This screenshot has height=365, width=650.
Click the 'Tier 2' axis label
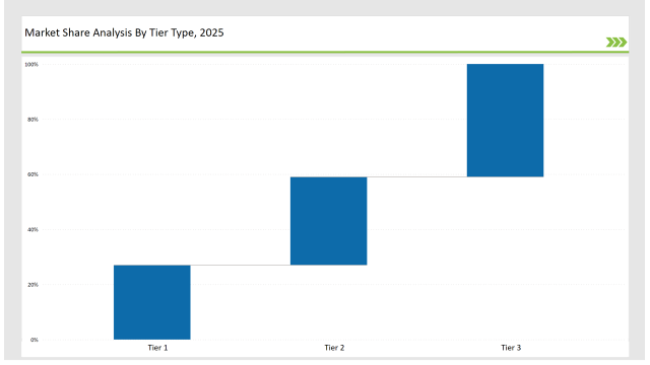click(334, 348)
